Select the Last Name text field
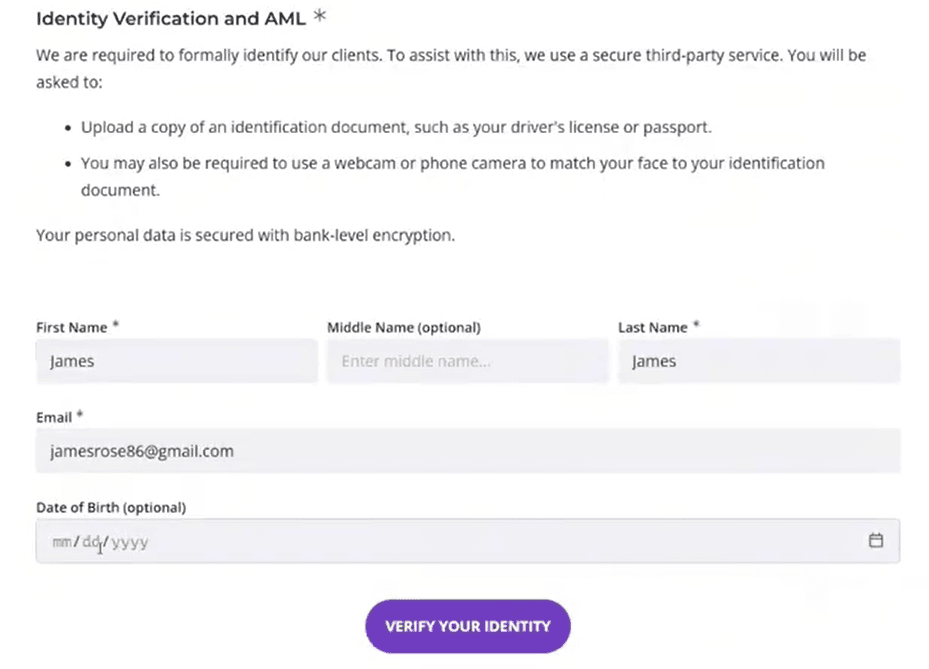The height and width of the screenshot is (669, 929). tap(758, 361)
